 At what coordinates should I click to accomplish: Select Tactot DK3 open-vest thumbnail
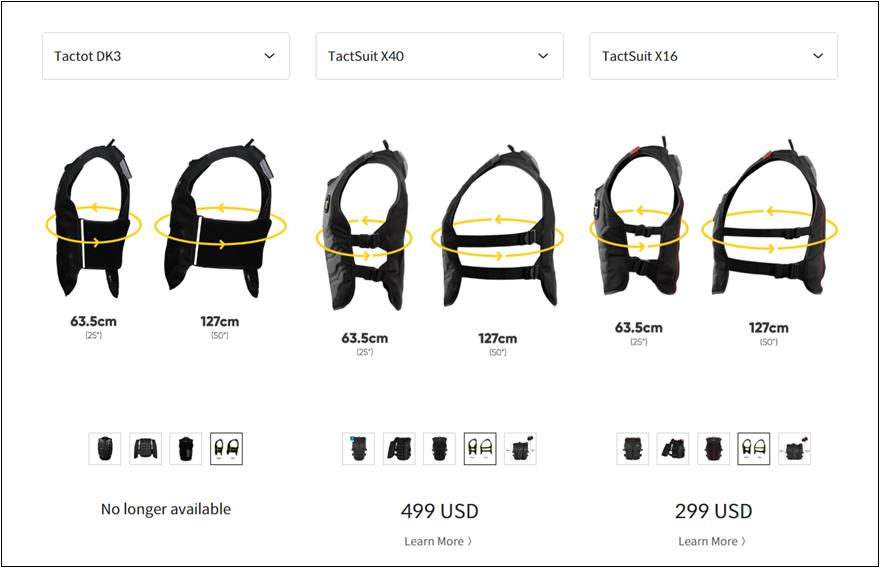click(145, 448)
